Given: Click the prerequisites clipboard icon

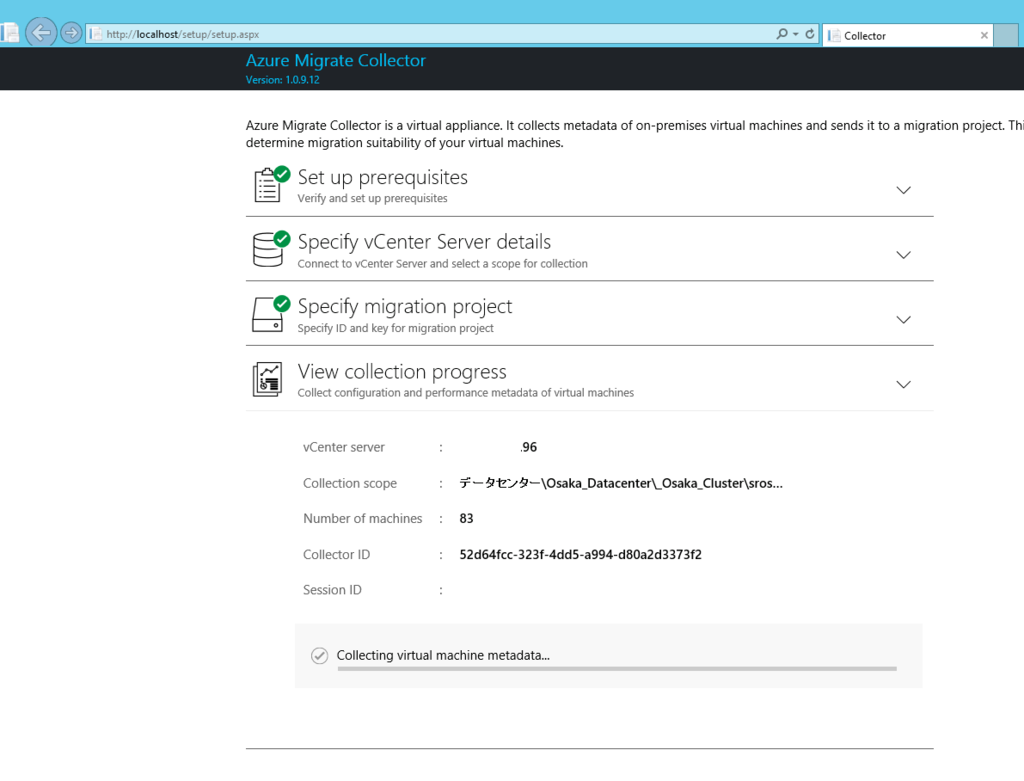Looking at the screenshot, I should coord(271,184).
